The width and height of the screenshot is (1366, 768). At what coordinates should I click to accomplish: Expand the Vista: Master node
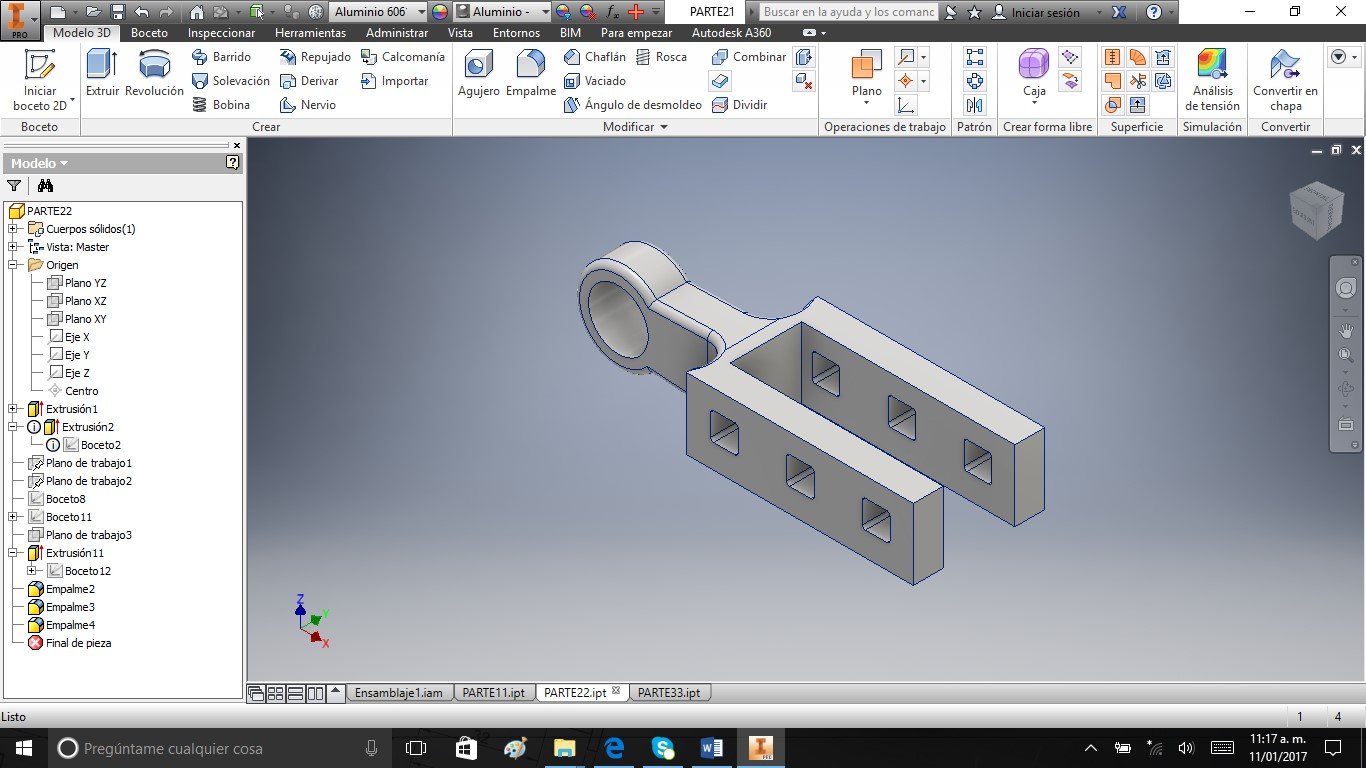pyautogui.click(x=13, y=247)
